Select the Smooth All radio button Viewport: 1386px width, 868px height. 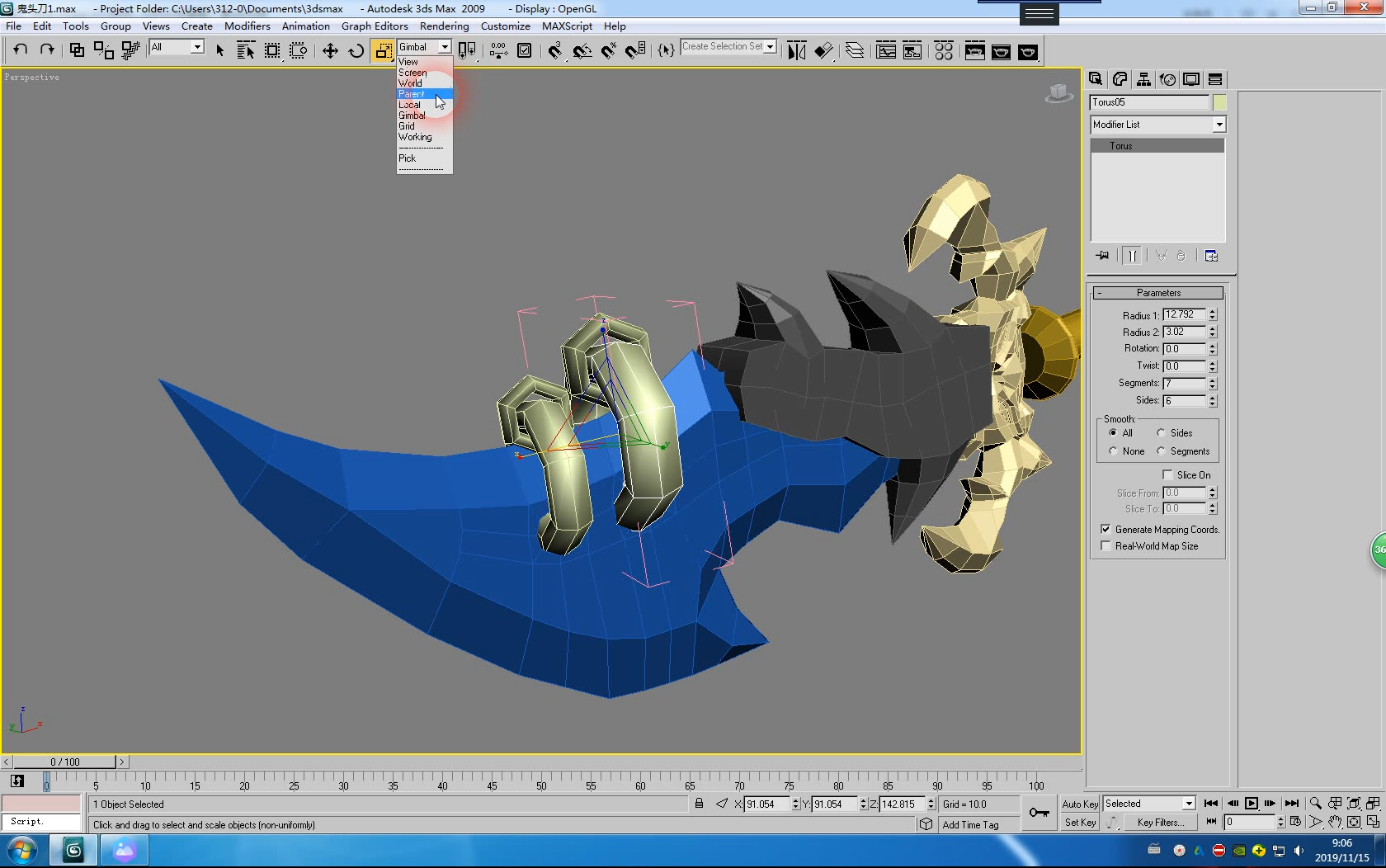(x=1113, y=433)
